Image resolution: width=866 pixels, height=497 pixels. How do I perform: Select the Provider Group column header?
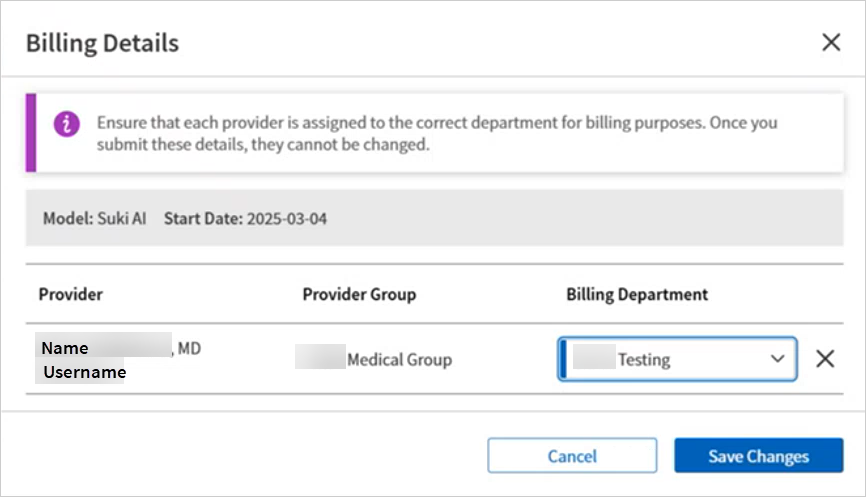[359, 294]
